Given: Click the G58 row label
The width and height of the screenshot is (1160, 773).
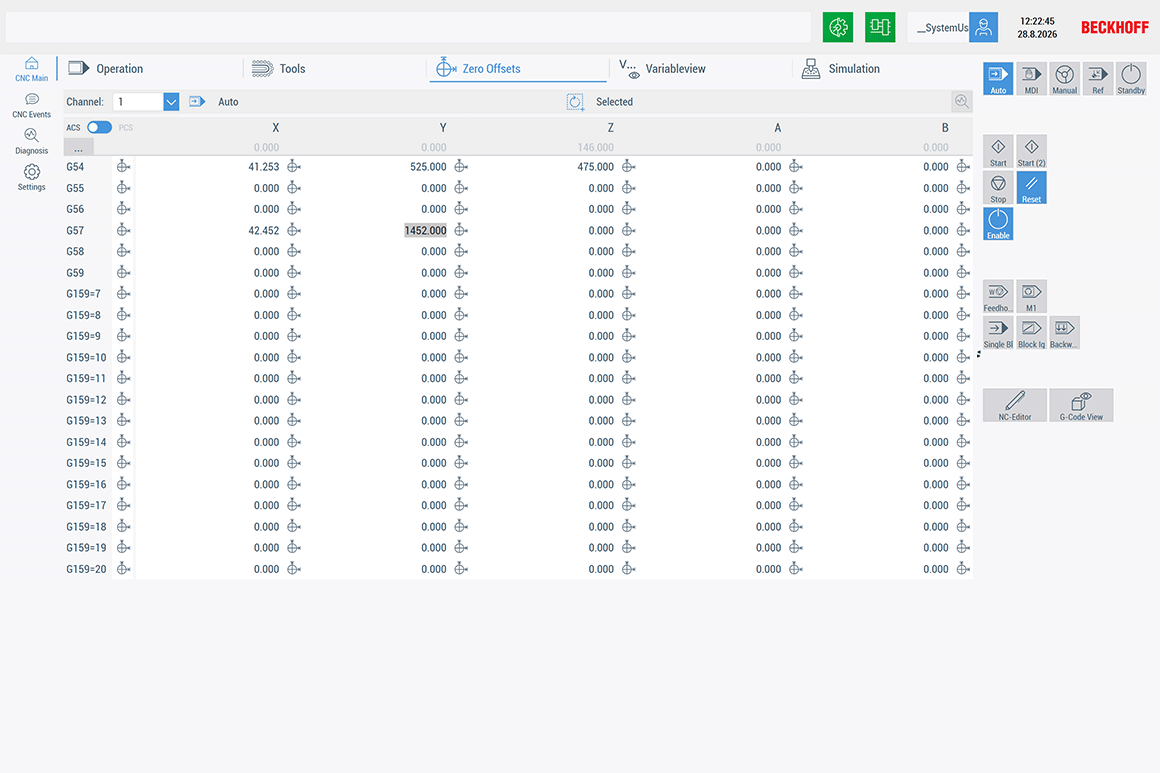Looking at the screenshot, I should [75, 252].
